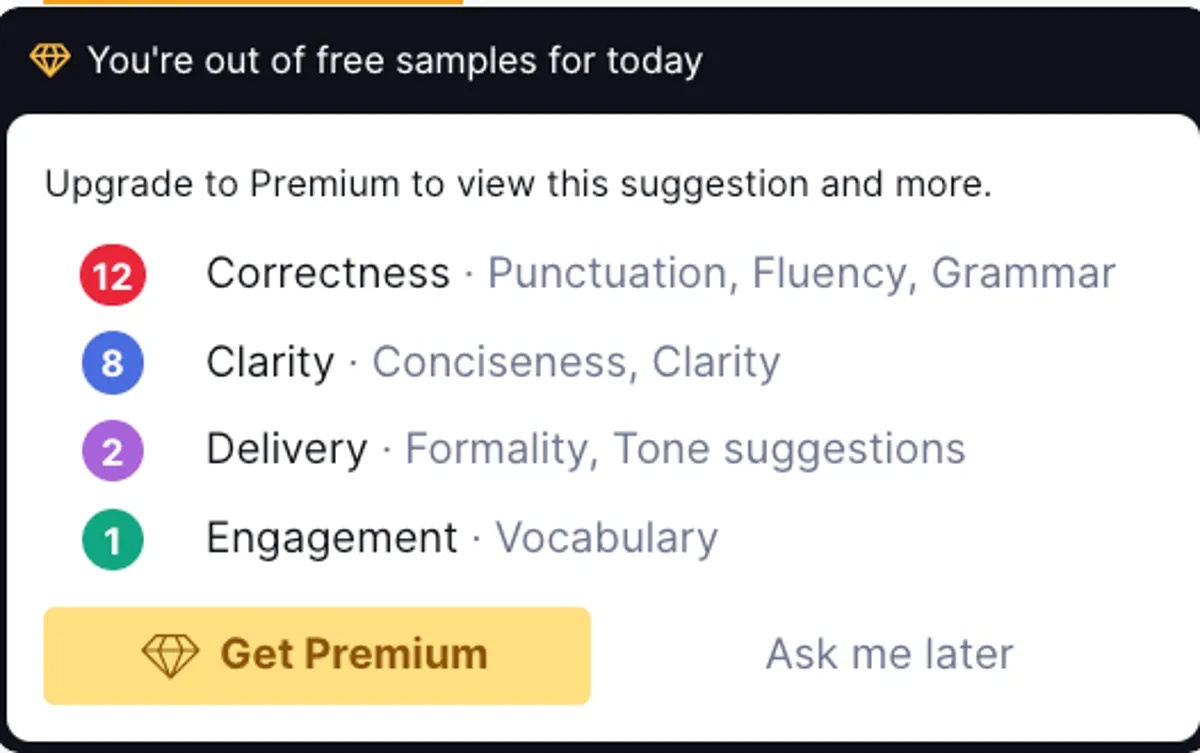
Task: Click the diamond icon in the top banner
Action: point(50,60)
